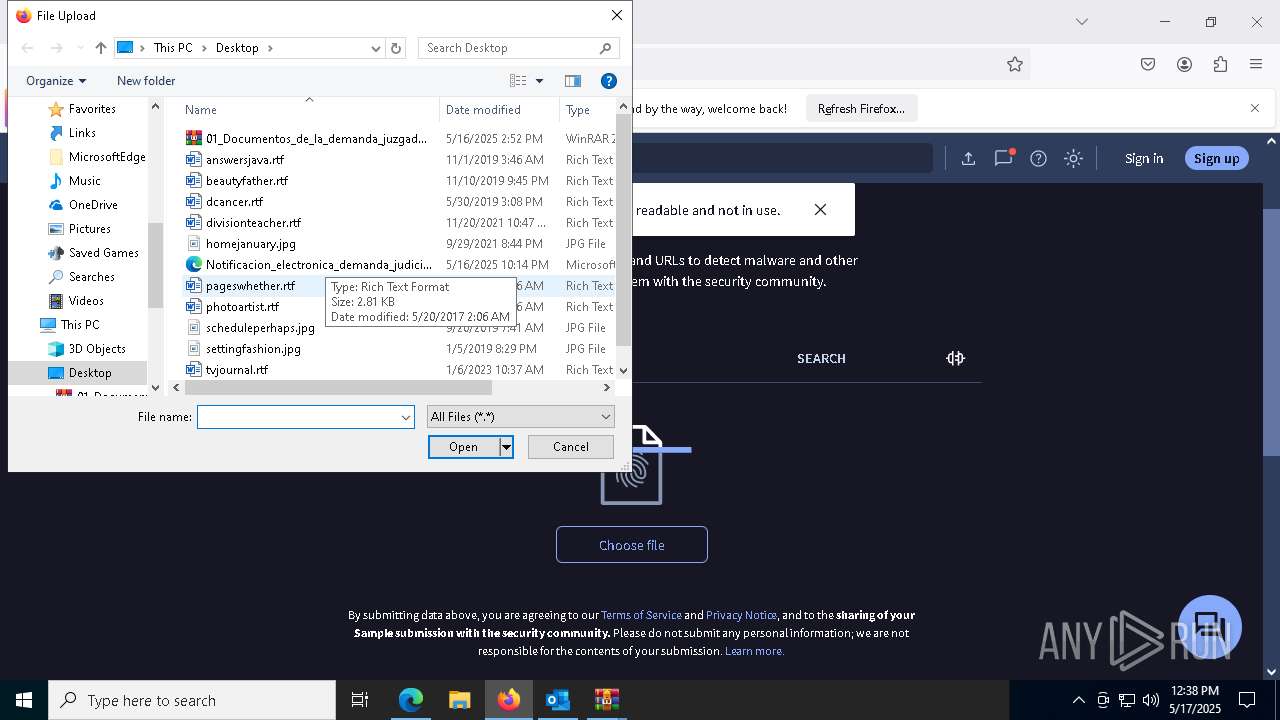The height and width of the screenshot is (720, 1280).
Task: Open File Explorer from taskbar
Action: (x=459, y=700)
